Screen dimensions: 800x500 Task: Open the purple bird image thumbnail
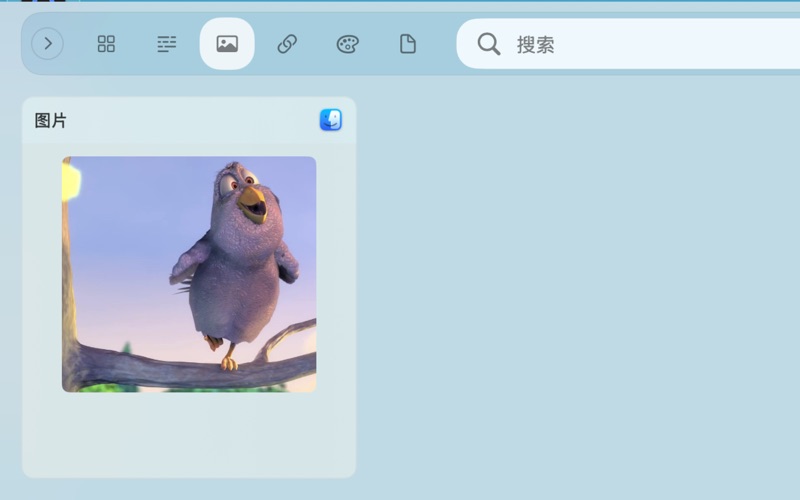click(x=189, y=274)
